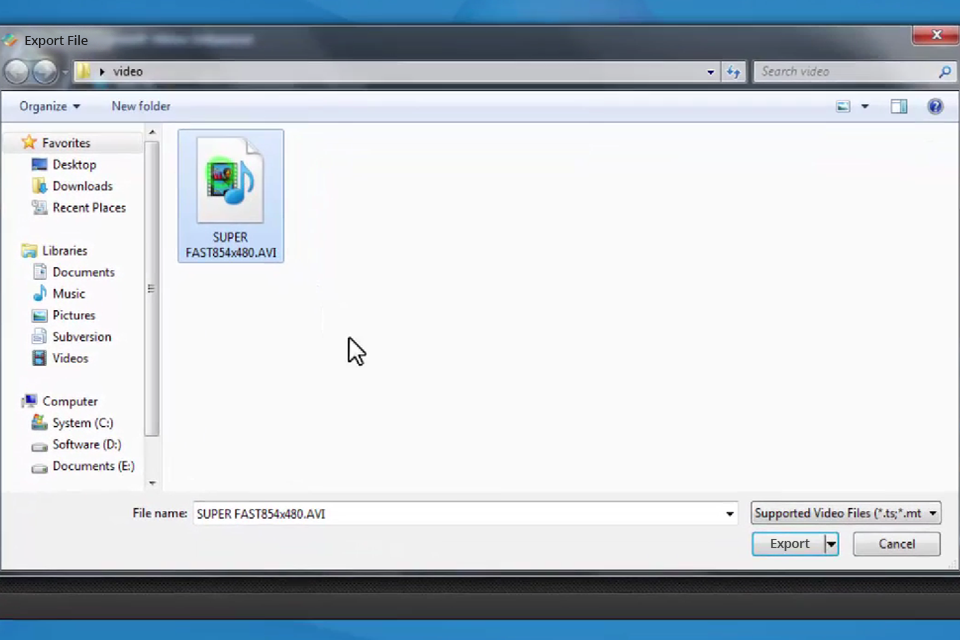Click the Cancel button

(896, 544)
